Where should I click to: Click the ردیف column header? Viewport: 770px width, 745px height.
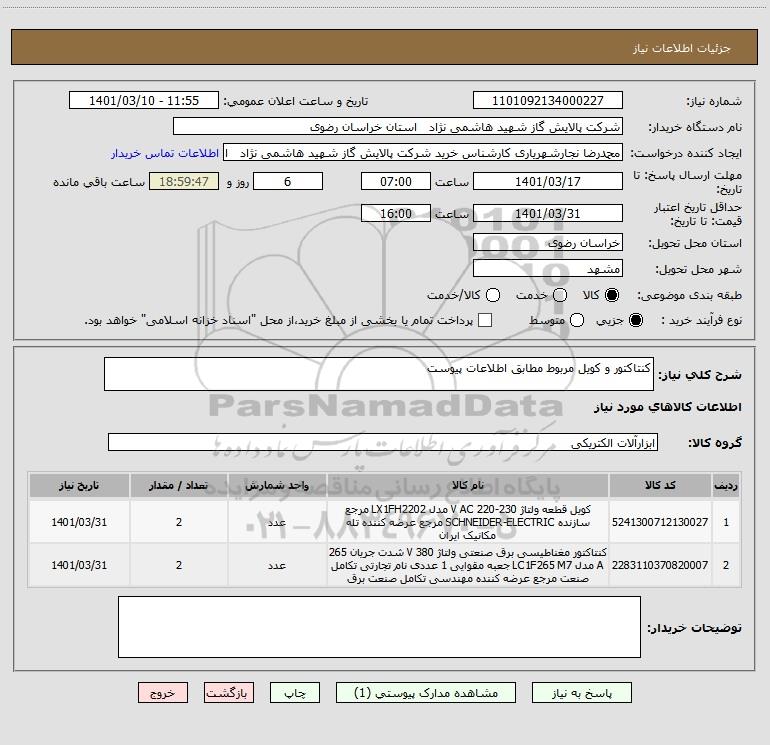click(726, 486)
